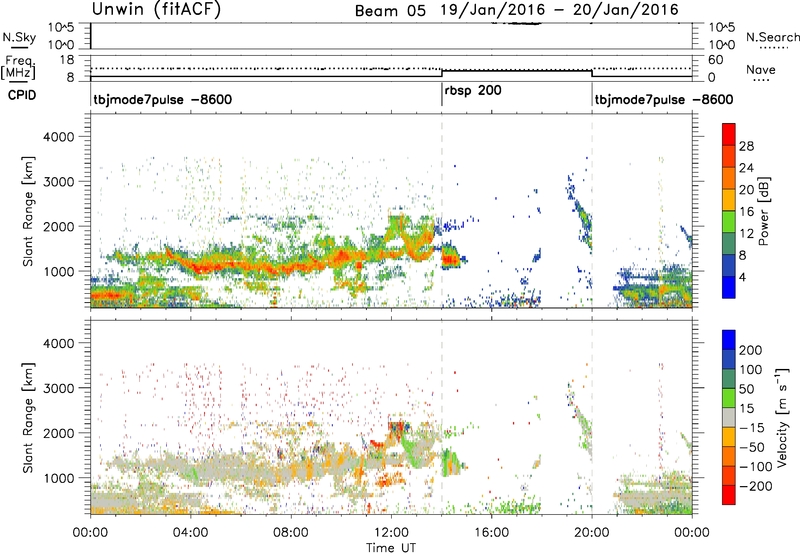Screen dimensions: 800x554
Task: Click the '04:00' time tick label
Action: 191,533
